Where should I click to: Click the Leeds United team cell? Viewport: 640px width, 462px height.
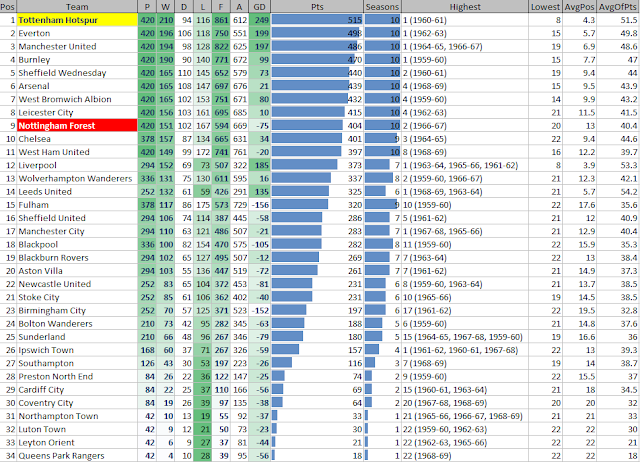coord(77,191)
